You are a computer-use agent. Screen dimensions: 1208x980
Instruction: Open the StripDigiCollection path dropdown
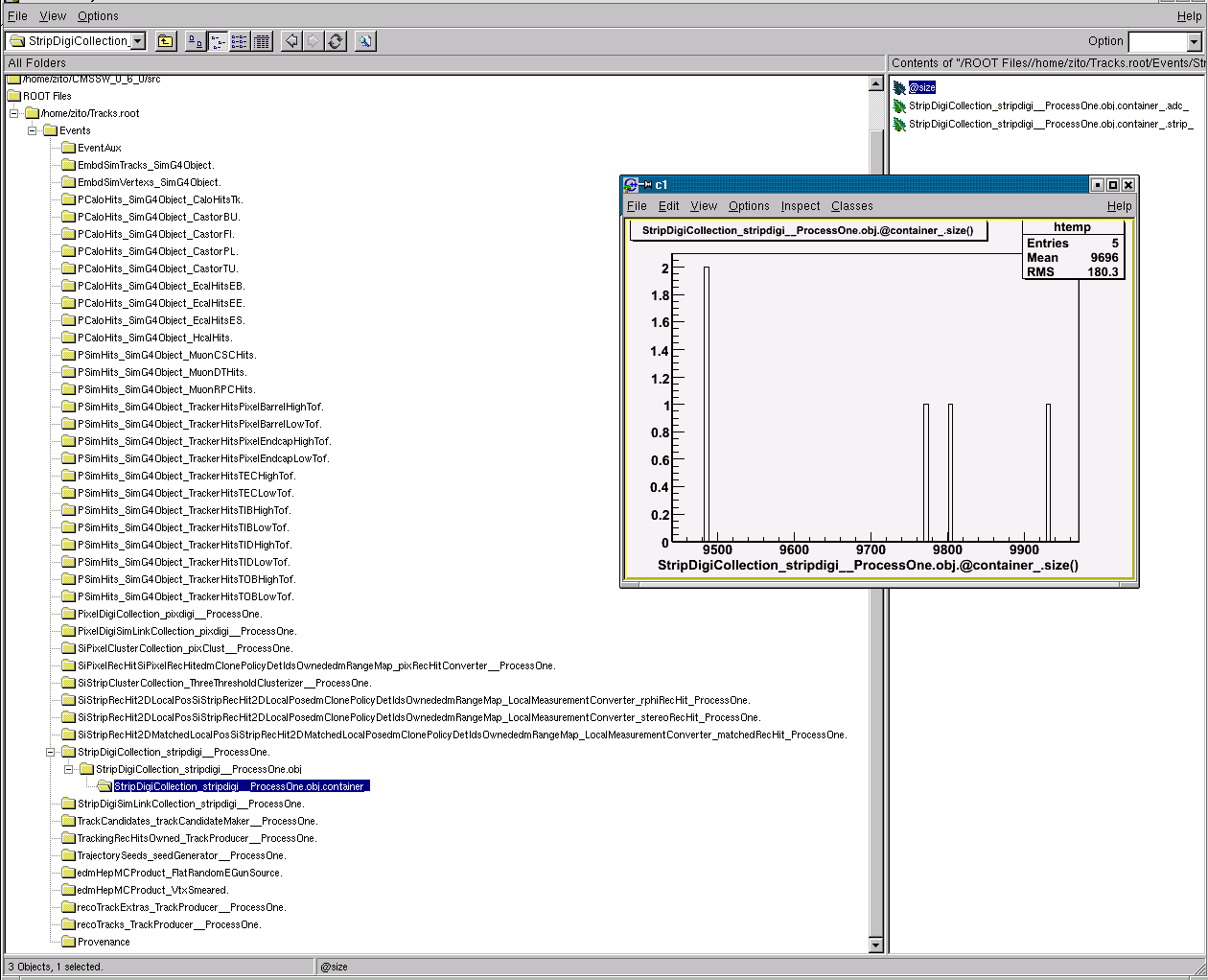138,41
